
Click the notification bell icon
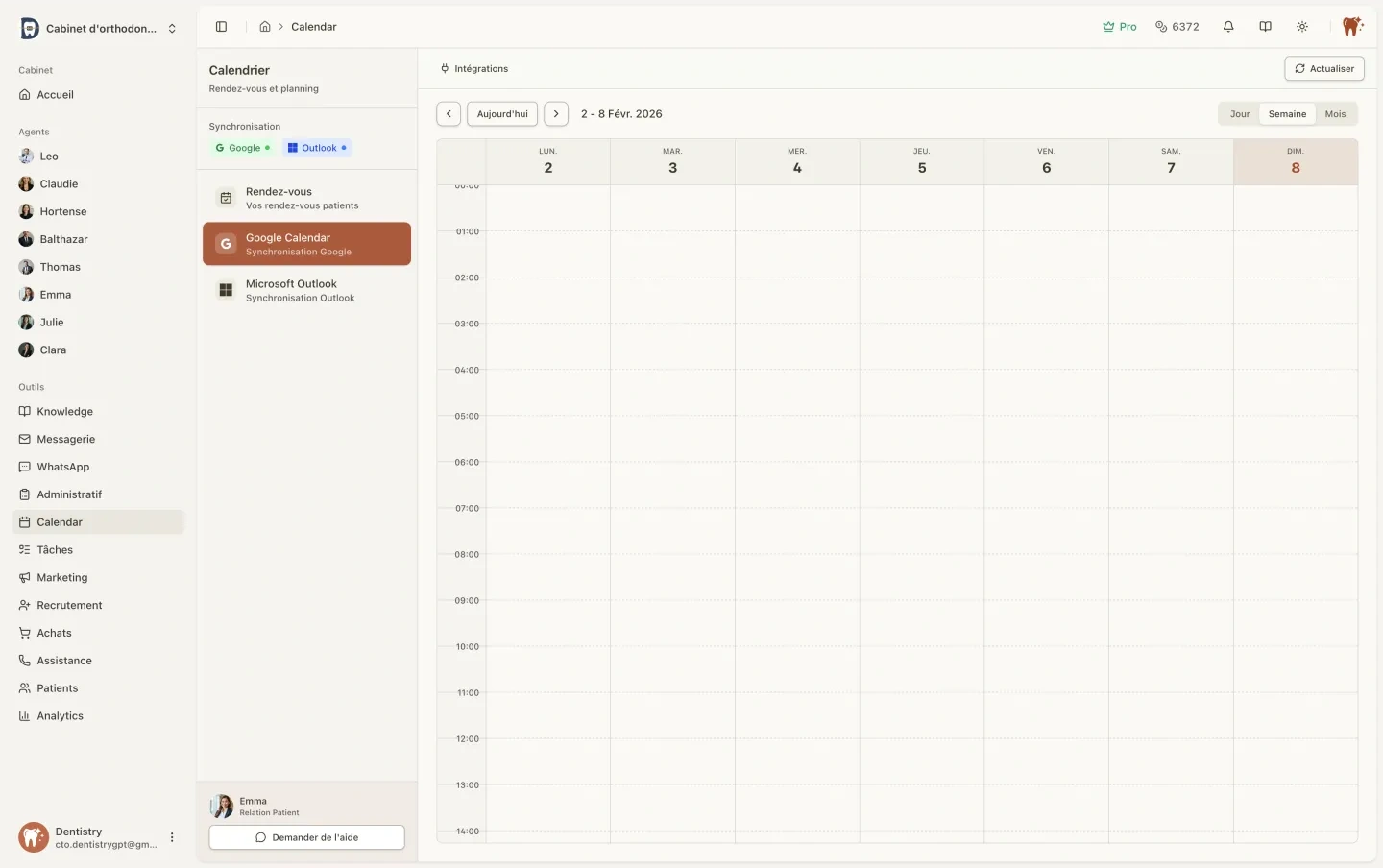[x=1228, y=26]
